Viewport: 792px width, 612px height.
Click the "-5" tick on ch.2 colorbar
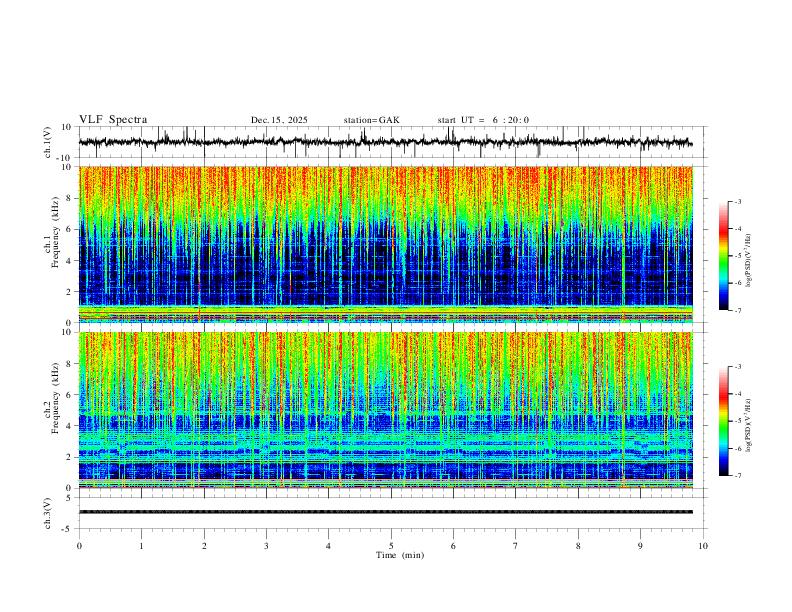(x=737, y=421)
